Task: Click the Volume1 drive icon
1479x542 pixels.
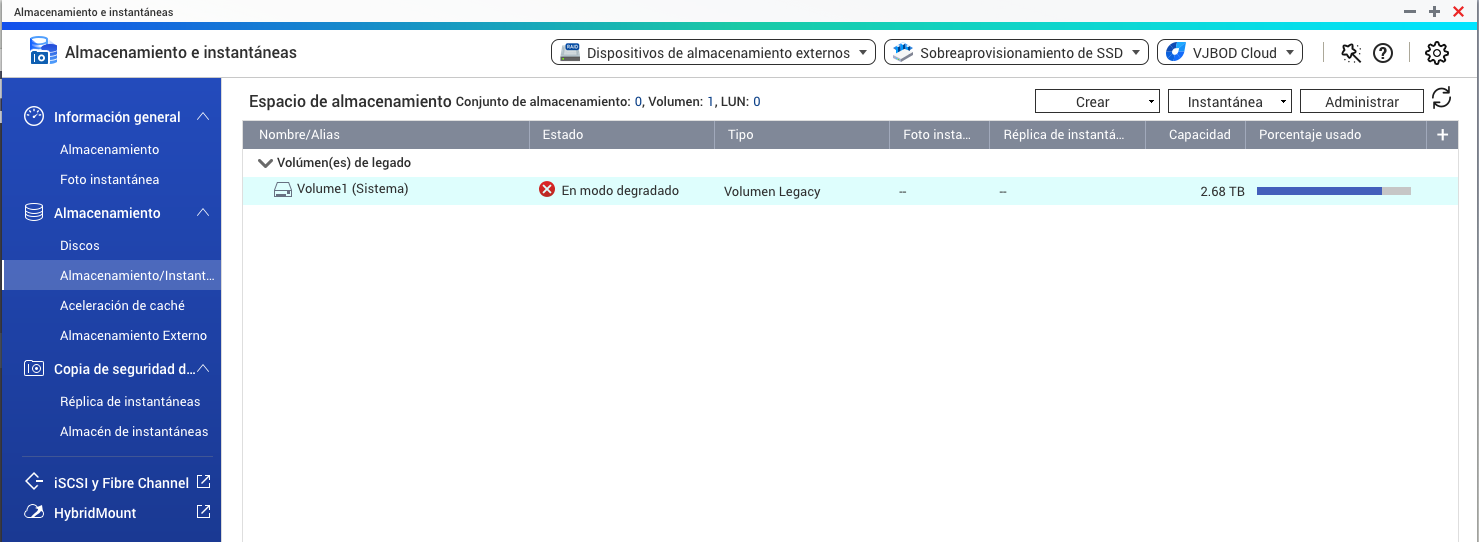Action: click(283, 190)
